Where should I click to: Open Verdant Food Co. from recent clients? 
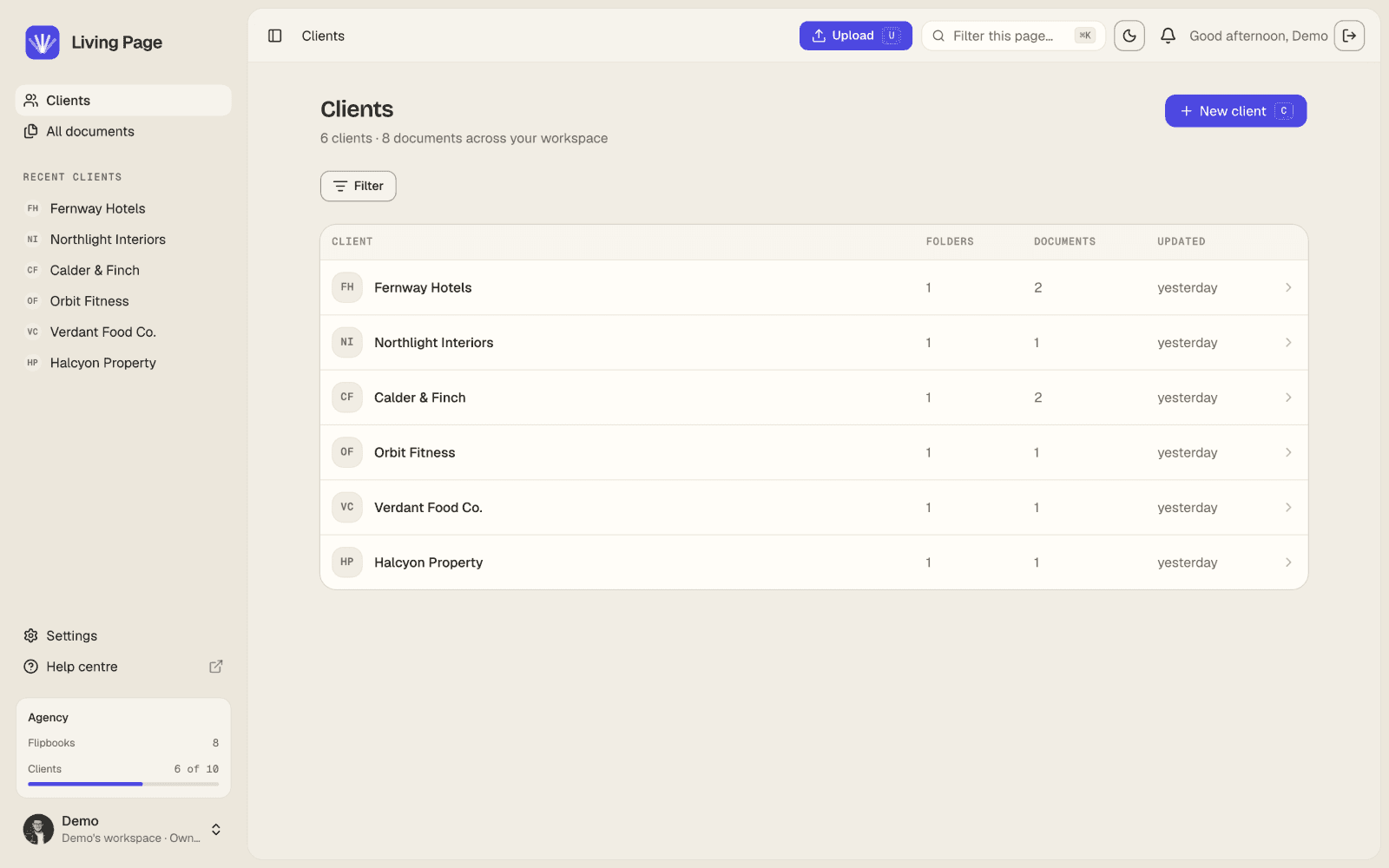123,332
